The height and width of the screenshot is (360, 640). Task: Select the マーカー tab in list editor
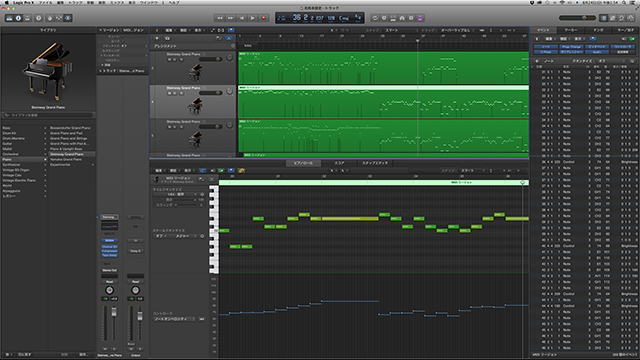[x=571, y=30]
